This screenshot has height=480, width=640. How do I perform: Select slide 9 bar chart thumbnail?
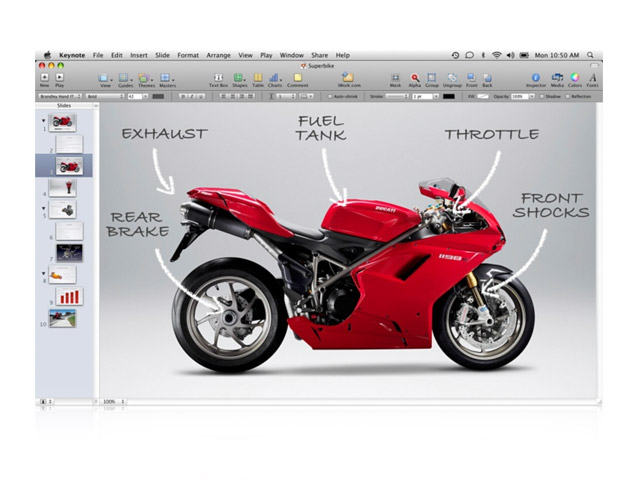(x=69, y=296)
